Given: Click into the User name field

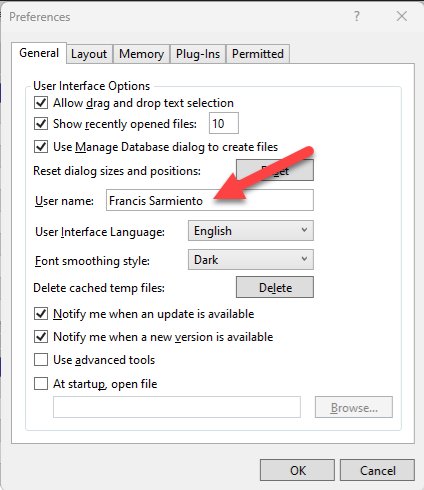Looking at the screenshot, I should pyautogui.click(x=210, y=200).
